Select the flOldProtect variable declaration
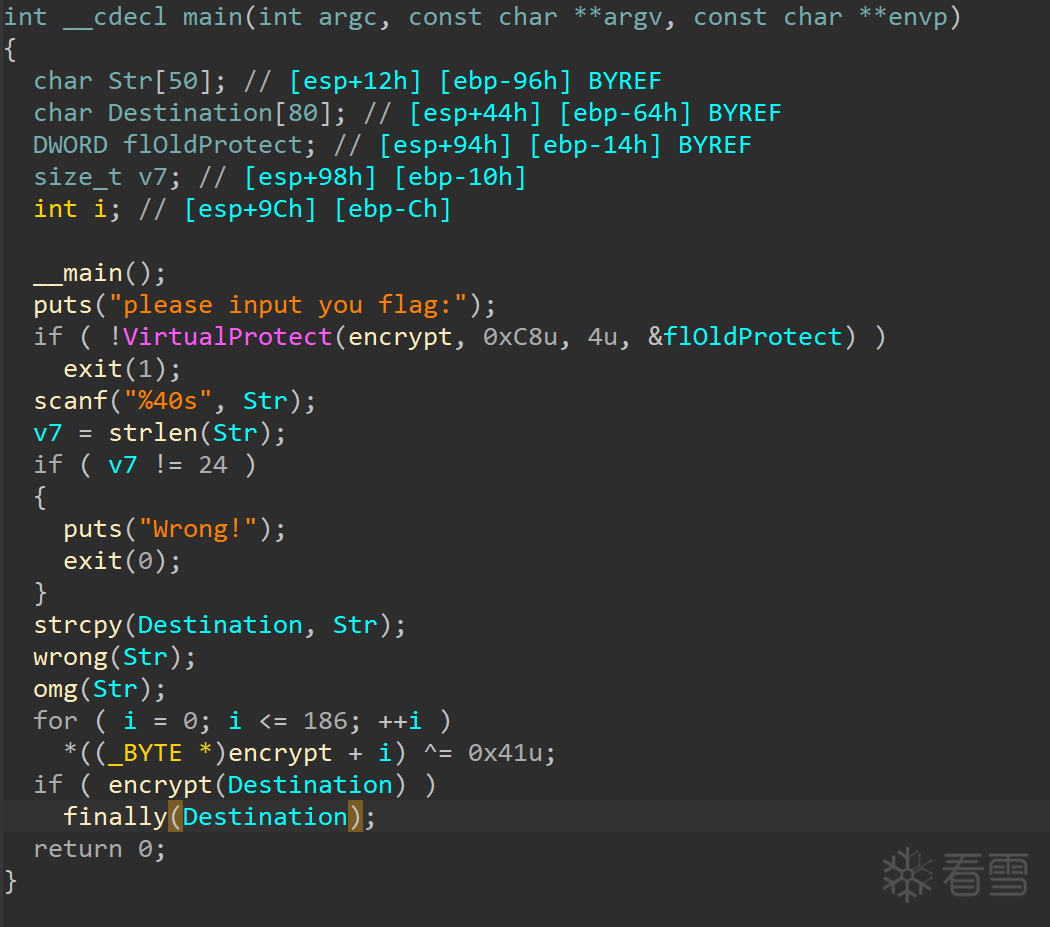1050x927 pixels. pyautogui.click(x=213, y=144)
